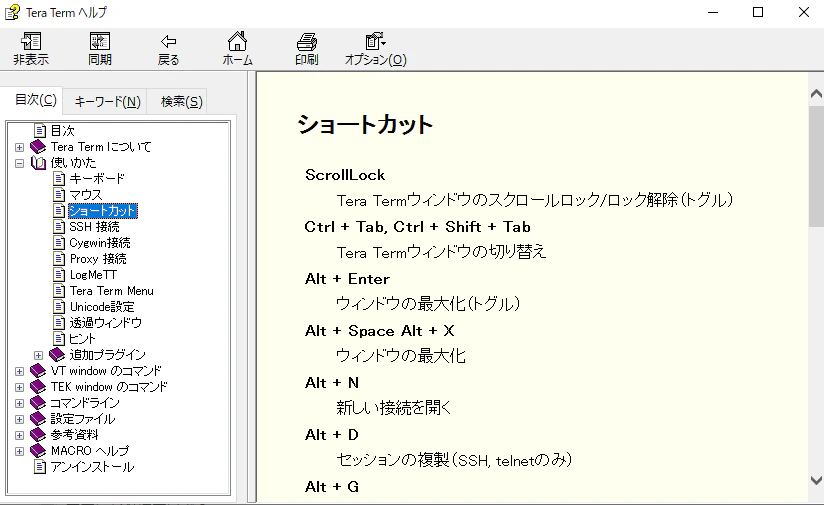The height and width of the screenshot is (505, 824).
Task: Open the LogMeTT topic
Action: [x=93, y=275]
